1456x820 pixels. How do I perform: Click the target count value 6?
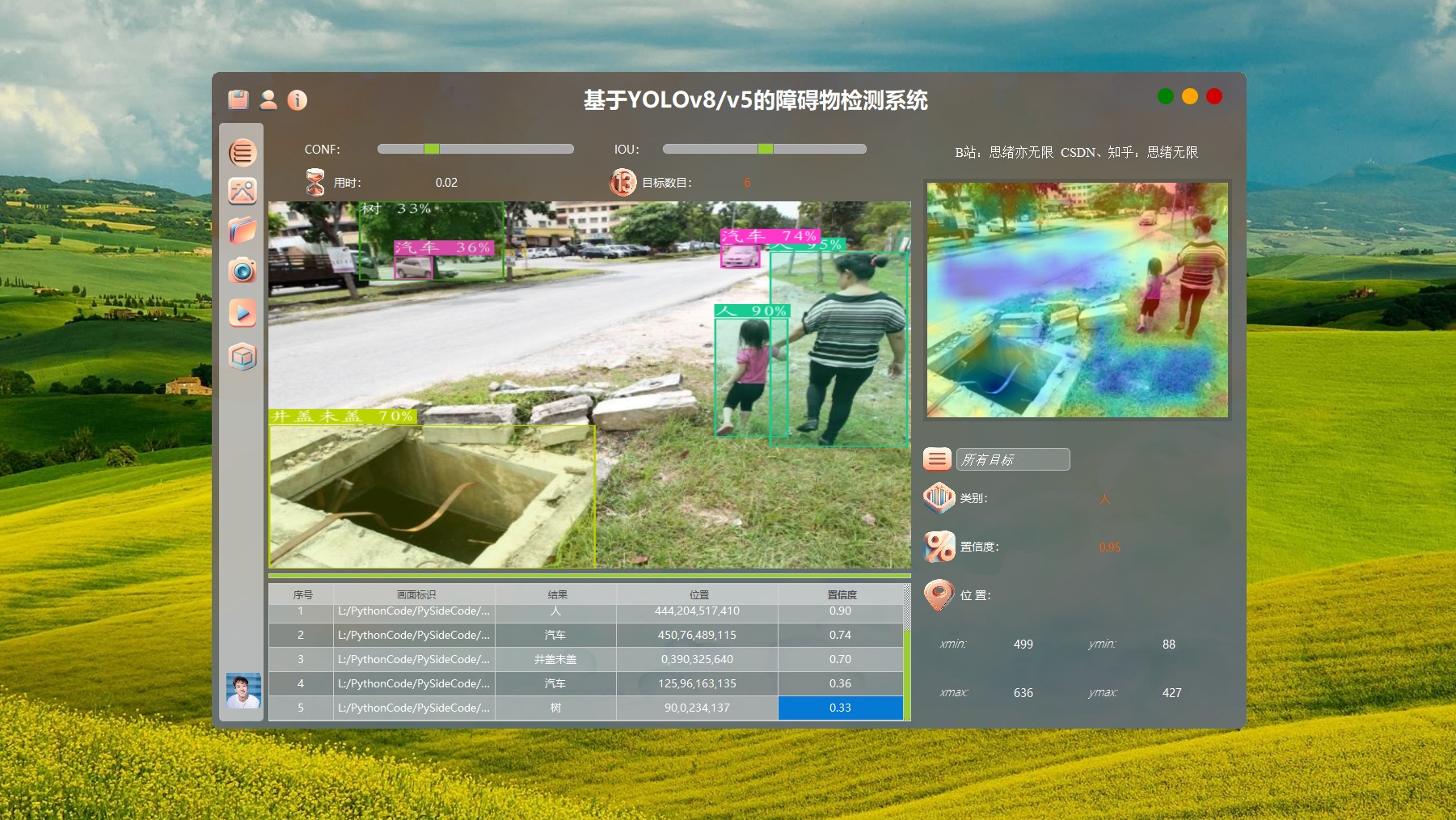[x=747, y=183]
